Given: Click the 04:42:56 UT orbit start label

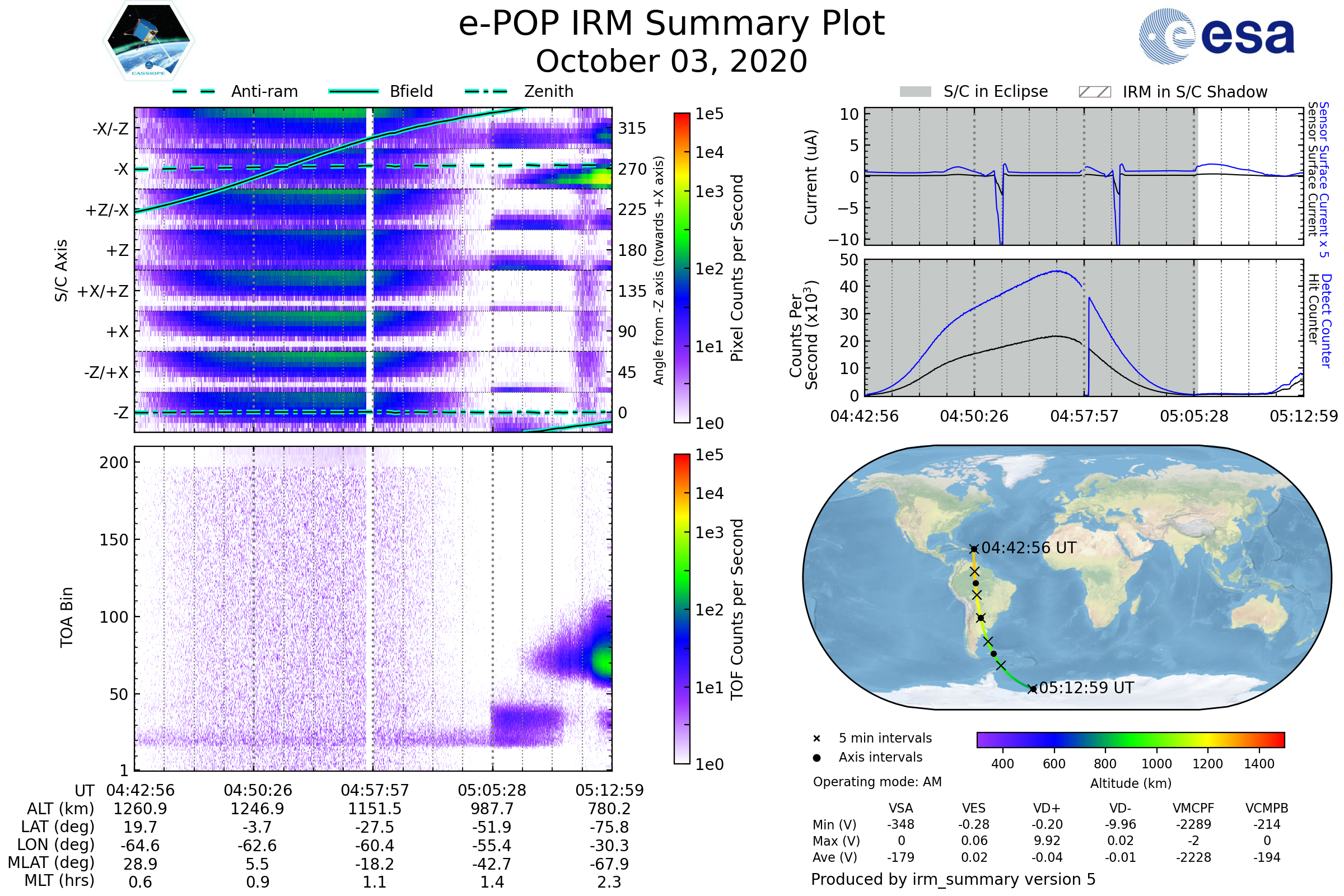Looking at the screenshot, I should [1029, 548].
